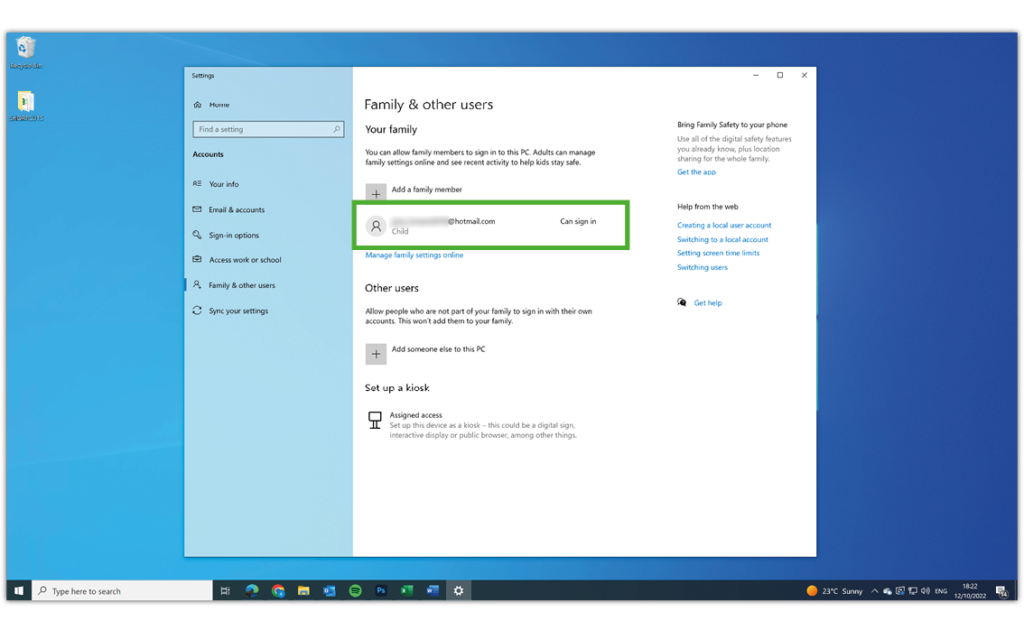Click the plus icon for Add a family member
Screen dimensions: 1024x640
pos(376,193)
